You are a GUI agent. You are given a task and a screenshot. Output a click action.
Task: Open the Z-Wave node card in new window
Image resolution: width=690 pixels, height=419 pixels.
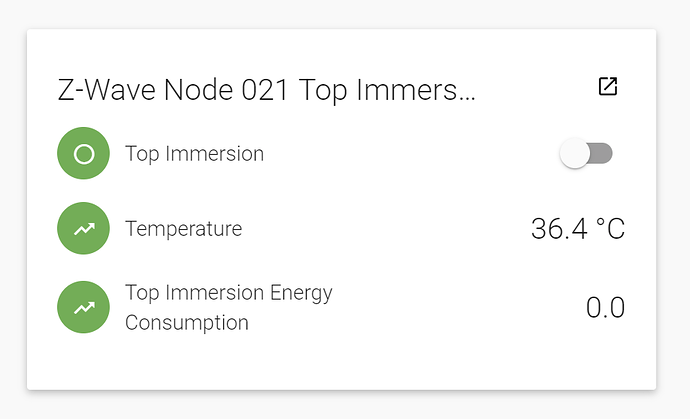point(607,87)
